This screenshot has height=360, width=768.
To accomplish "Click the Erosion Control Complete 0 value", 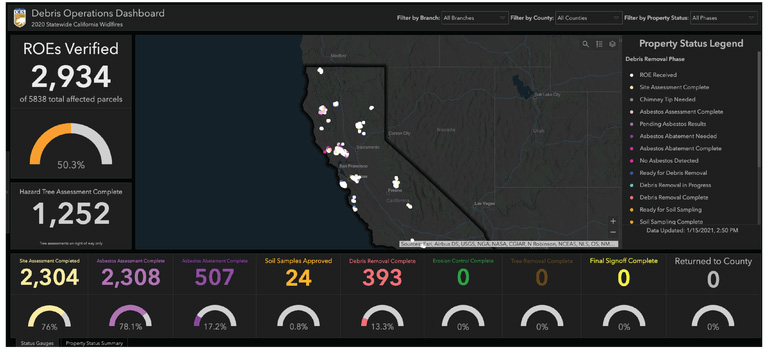I will click(463, 278).
